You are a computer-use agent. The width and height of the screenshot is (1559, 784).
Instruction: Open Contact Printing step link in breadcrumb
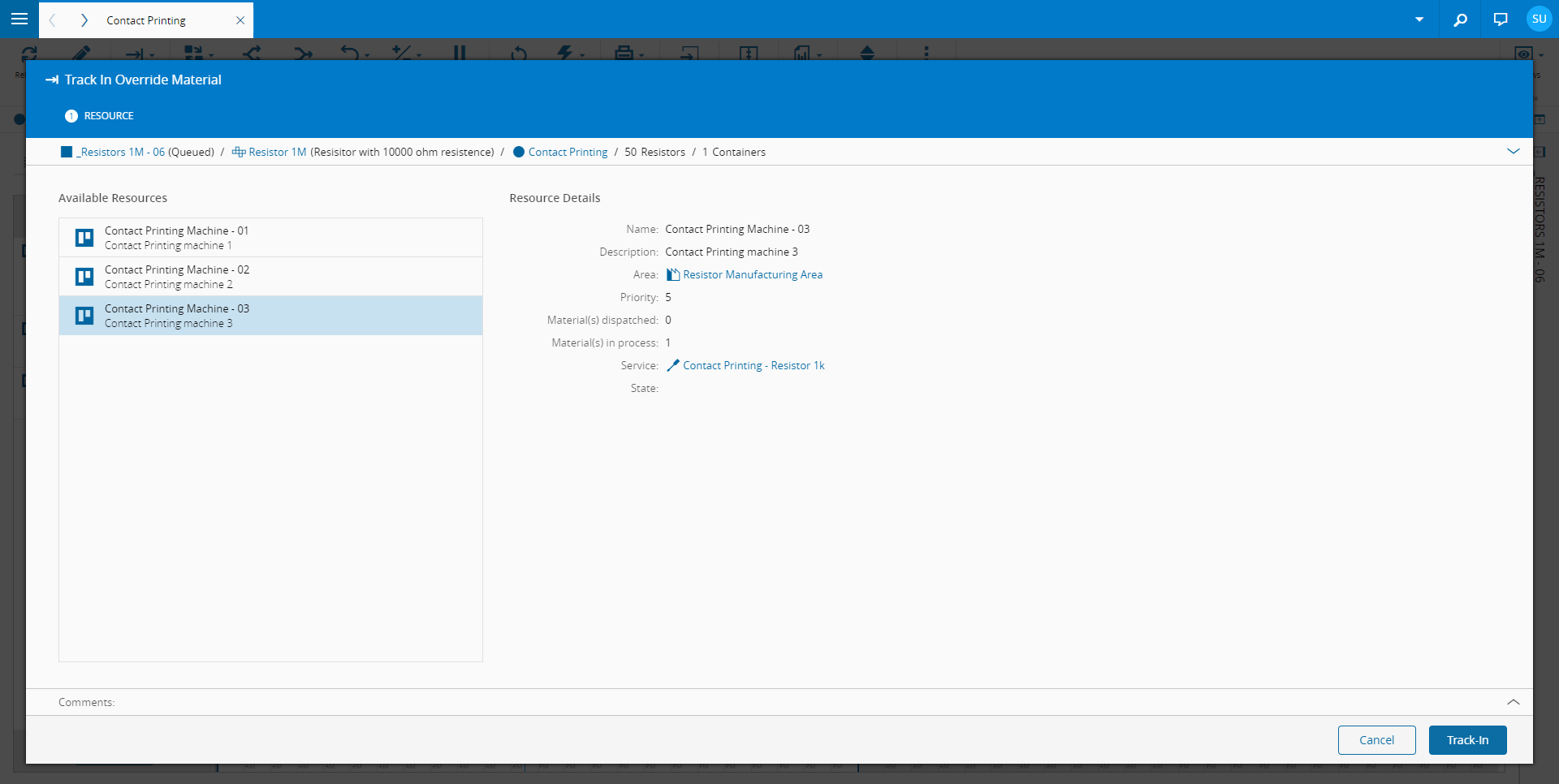tap(568, 153)
